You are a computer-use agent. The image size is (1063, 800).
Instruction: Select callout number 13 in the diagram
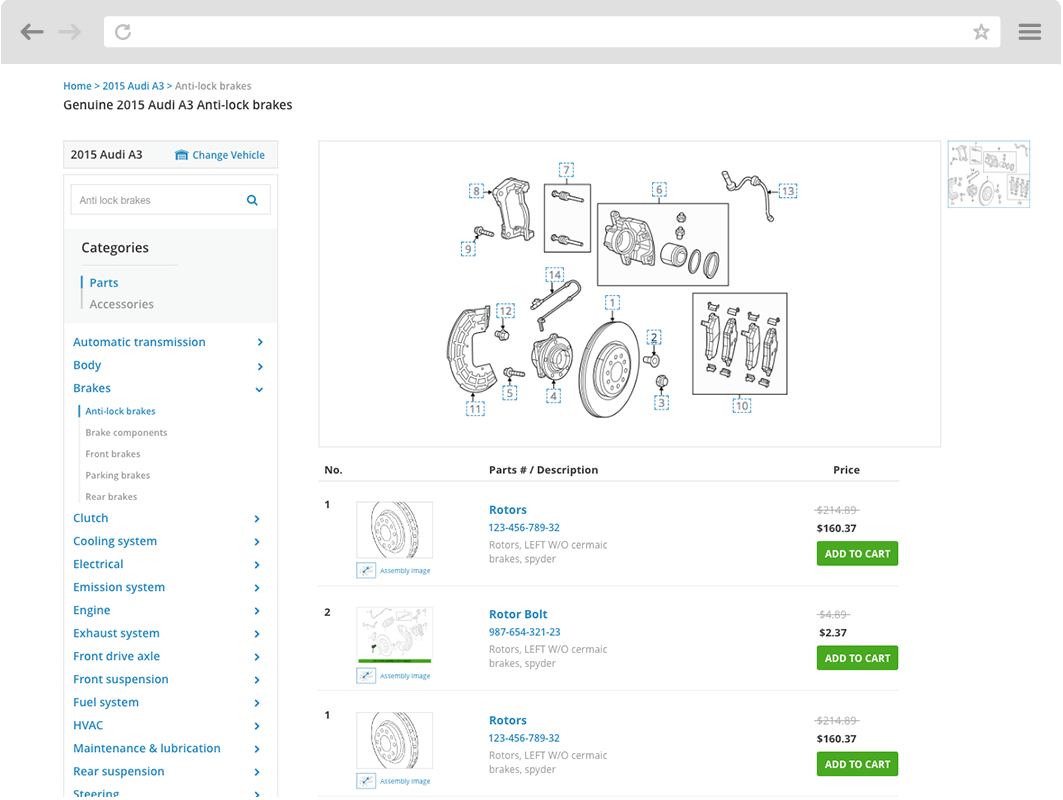788,190
